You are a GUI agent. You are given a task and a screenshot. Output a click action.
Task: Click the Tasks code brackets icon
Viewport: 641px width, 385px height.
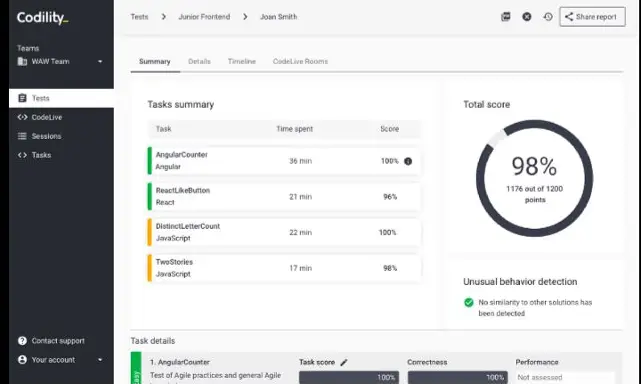[22, 155]
